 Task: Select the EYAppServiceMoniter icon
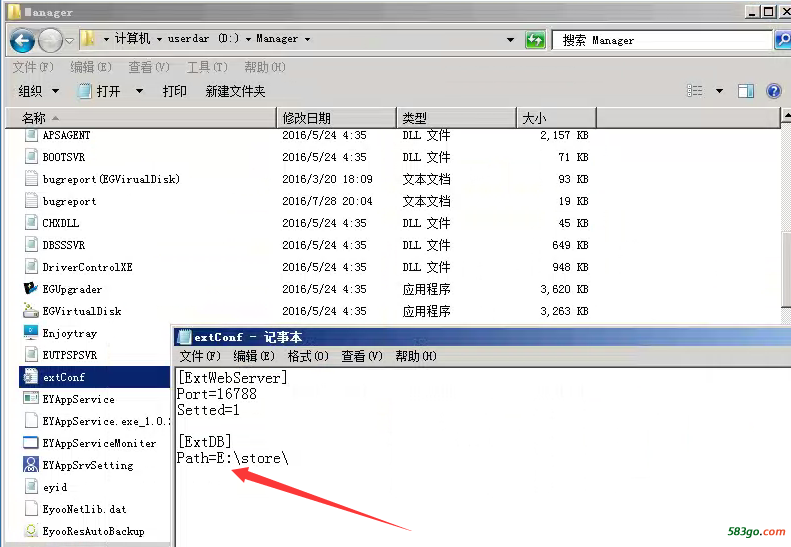pyautogui.click(x=31, y=443)
